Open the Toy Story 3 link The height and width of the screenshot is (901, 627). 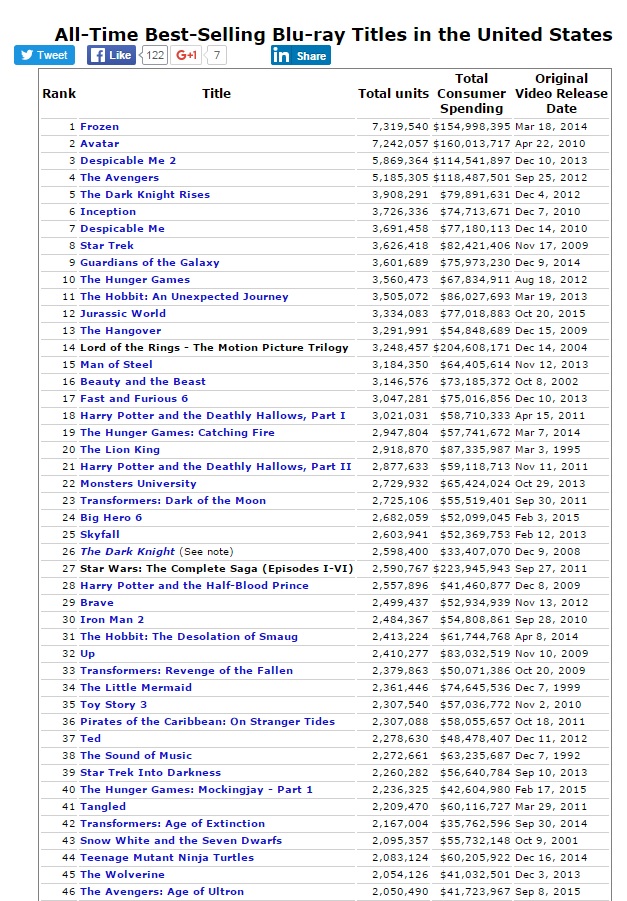point(114,704)
